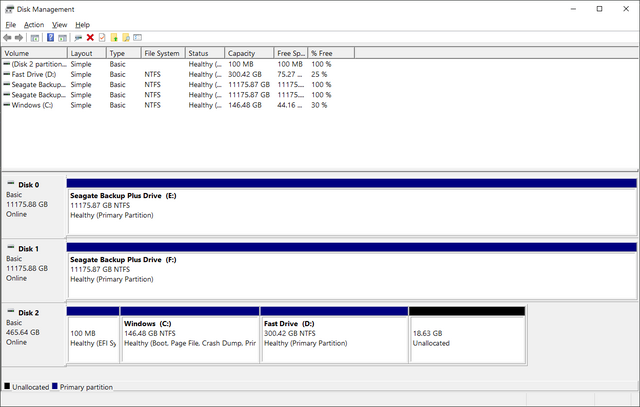Open Help via the blue question mark icon

click(50, 38)
